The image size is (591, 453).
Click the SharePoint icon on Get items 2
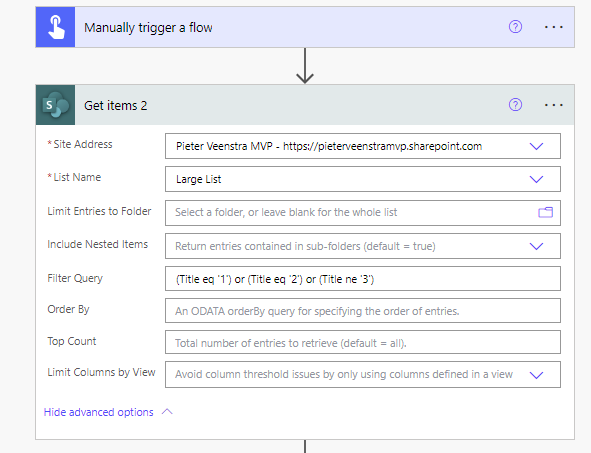55,105
